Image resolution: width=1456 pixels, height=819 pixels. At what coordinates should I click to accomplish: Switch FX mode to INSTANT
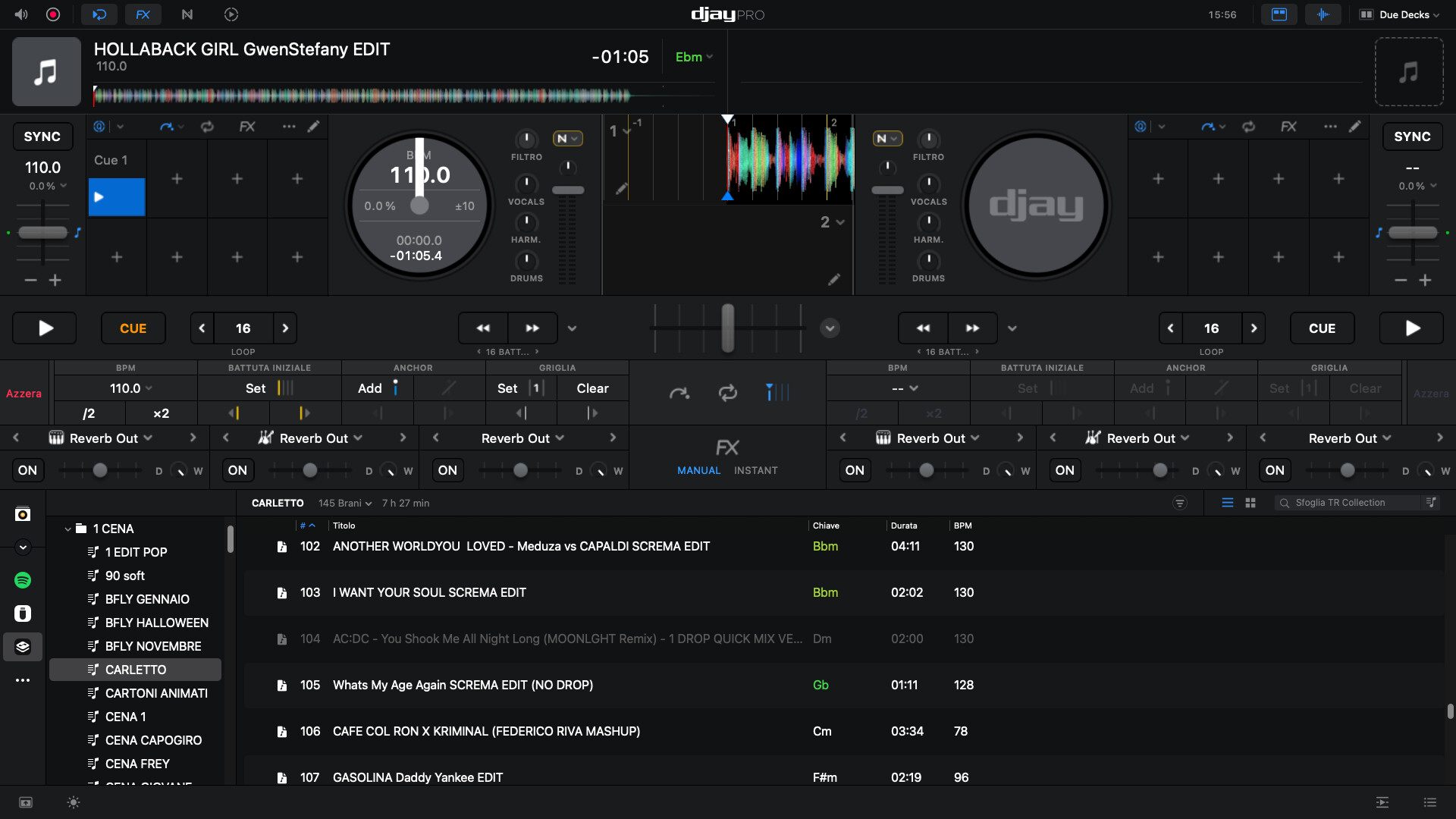755,470
